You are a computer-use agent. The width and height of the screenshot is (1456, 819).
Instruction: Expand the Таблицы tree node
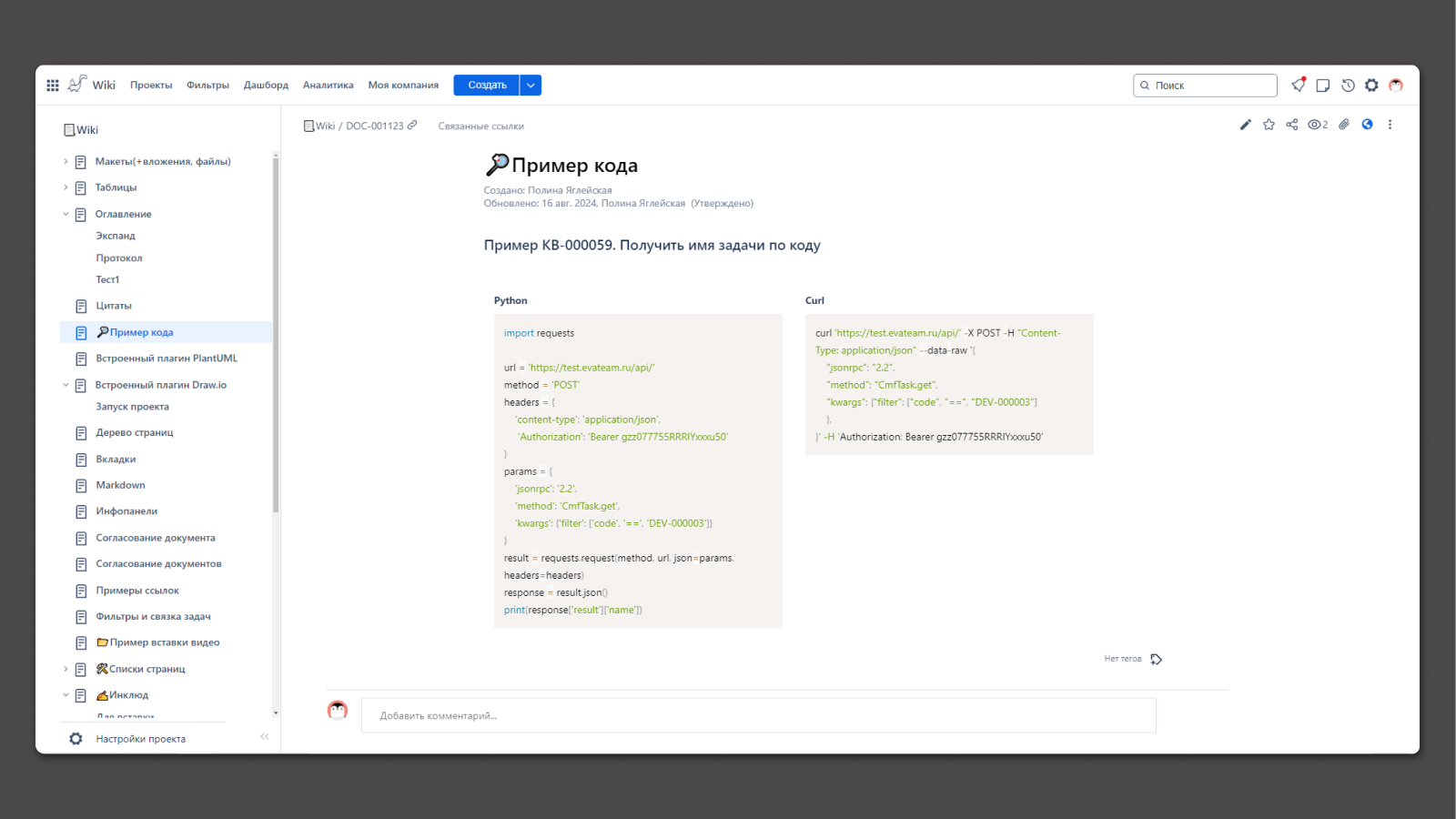(x=66, y=187)
